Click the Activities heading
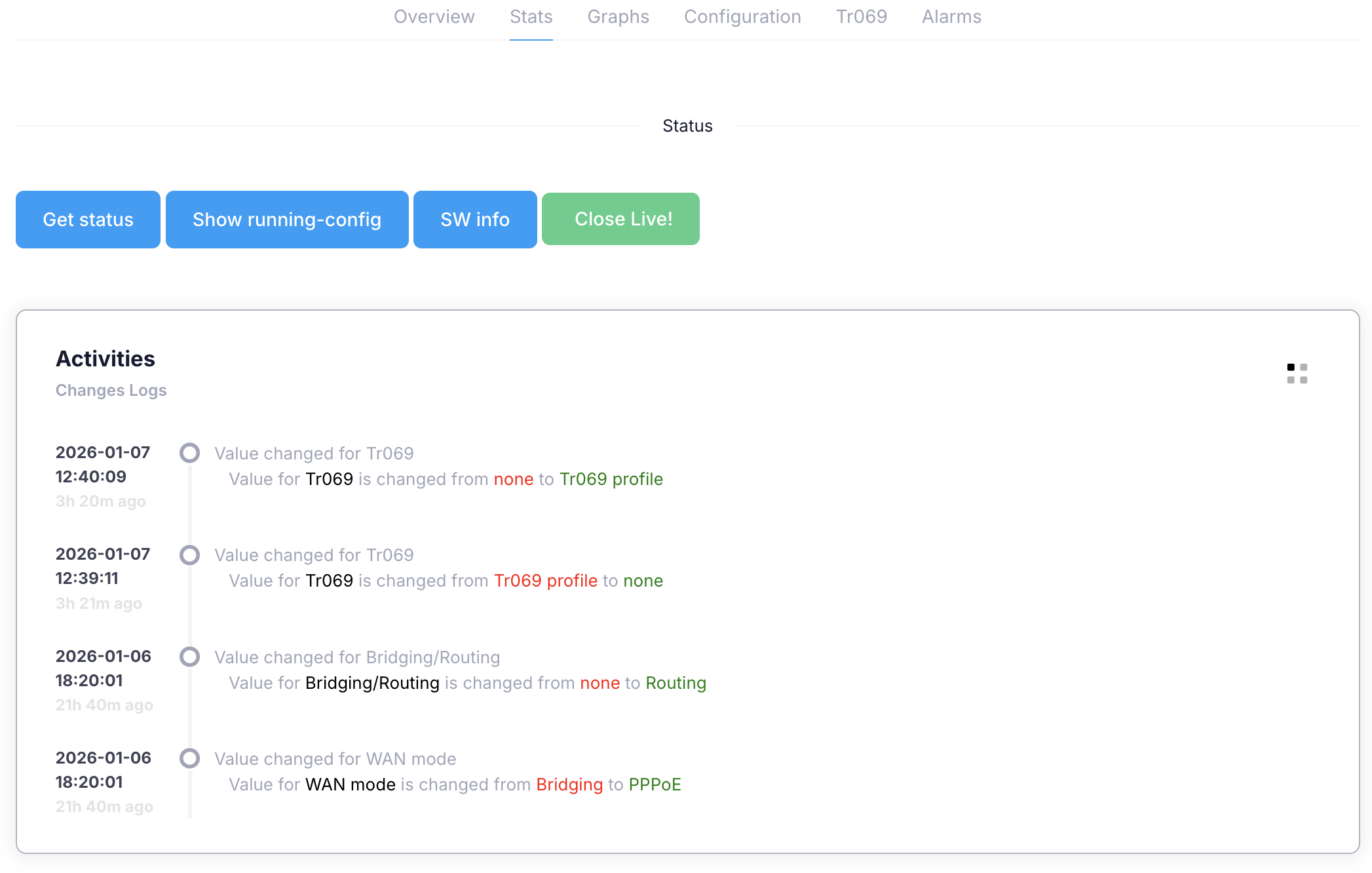 105,359
